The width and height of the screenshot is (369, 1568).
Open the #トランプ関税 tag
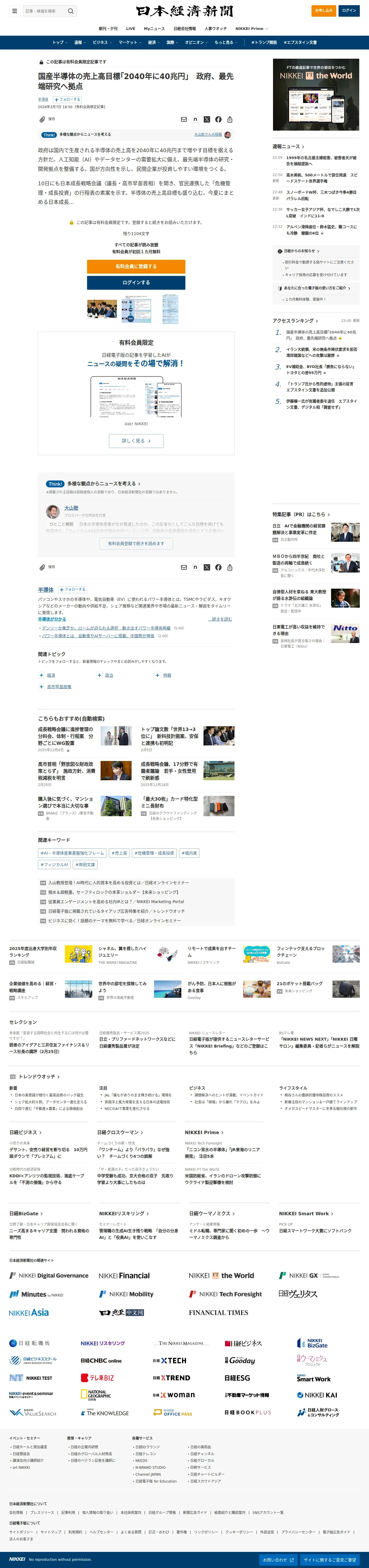(264, 43)
